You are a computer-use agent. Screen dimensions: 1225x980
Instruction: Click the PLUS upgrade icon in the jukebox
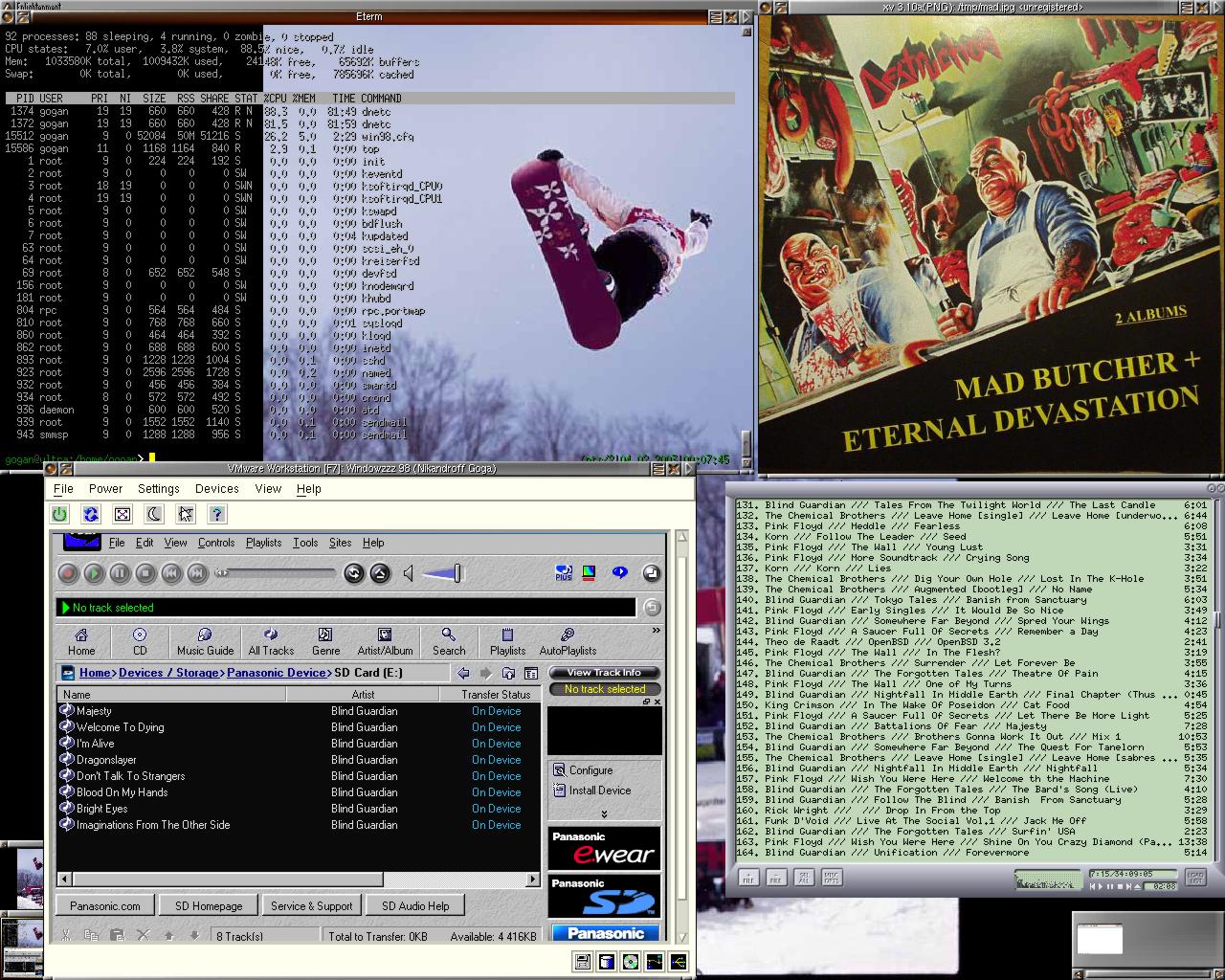point(564,572)
